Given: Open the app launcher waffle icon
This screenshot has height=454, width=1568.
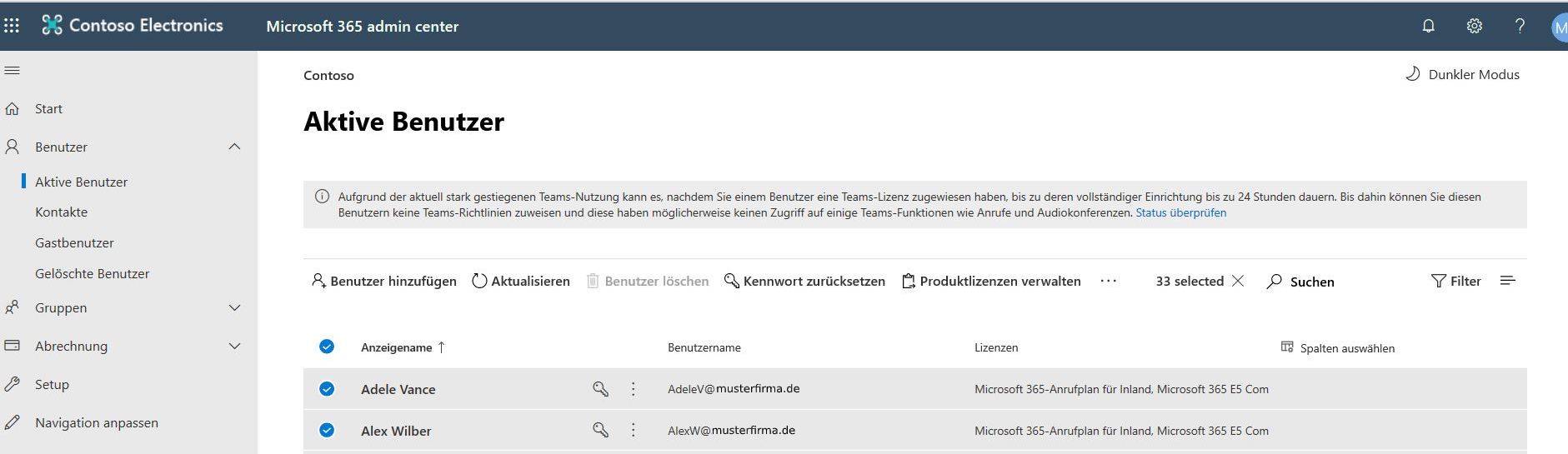Looking at the screenshot, I should pyautogui.click(x=12, y=26).
